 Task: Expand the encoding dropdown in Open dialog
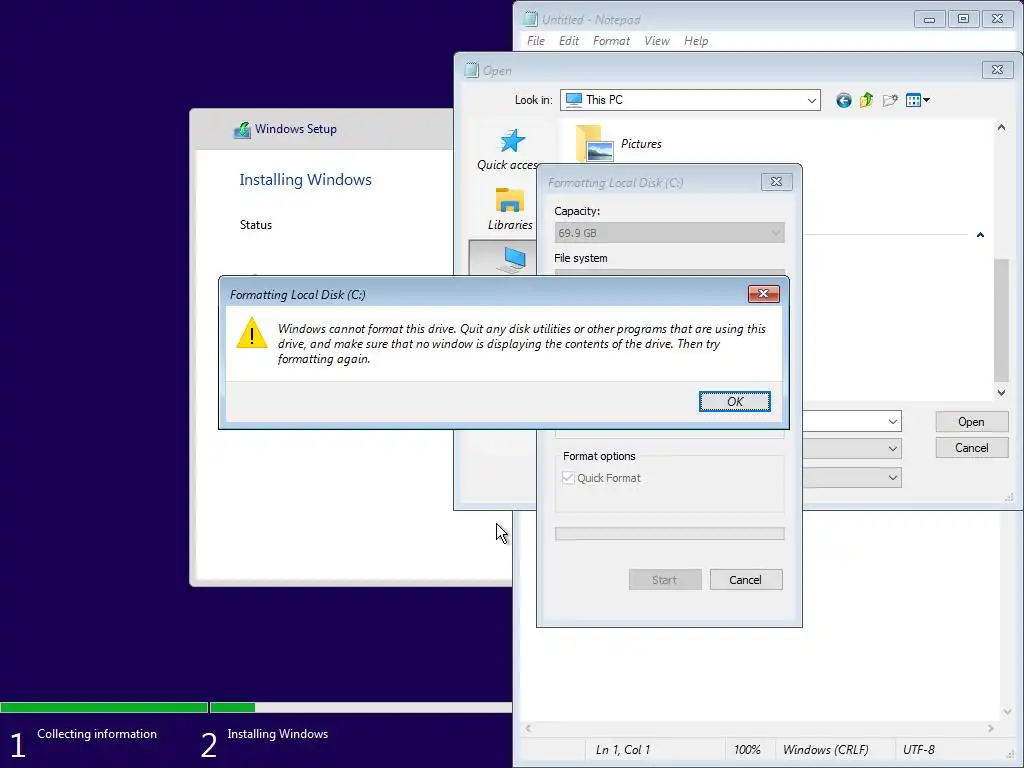pos(892,477)
